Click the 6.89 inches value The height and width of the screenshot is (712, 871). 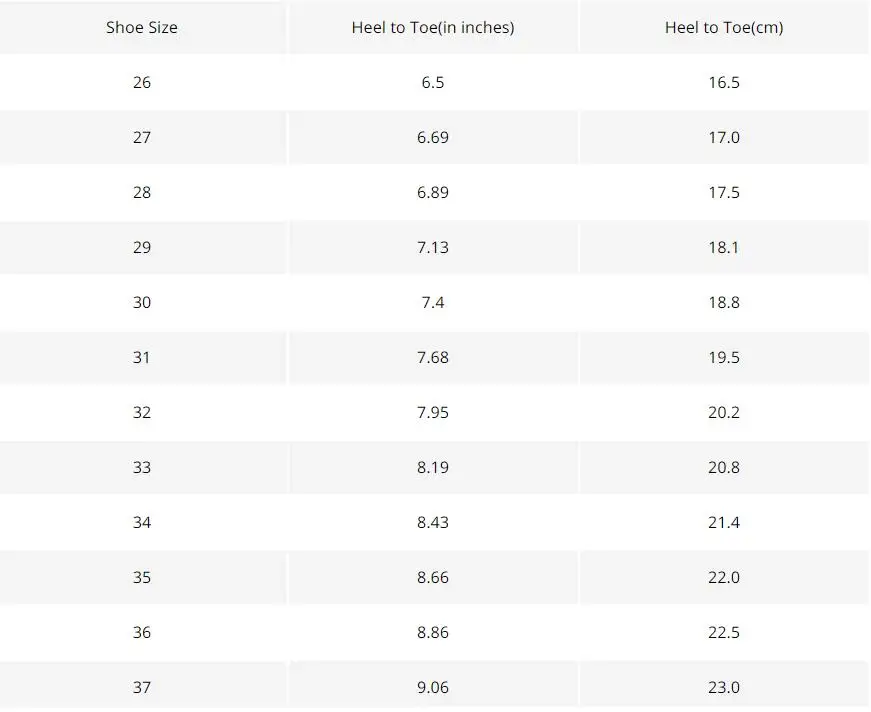coord(433,192)
